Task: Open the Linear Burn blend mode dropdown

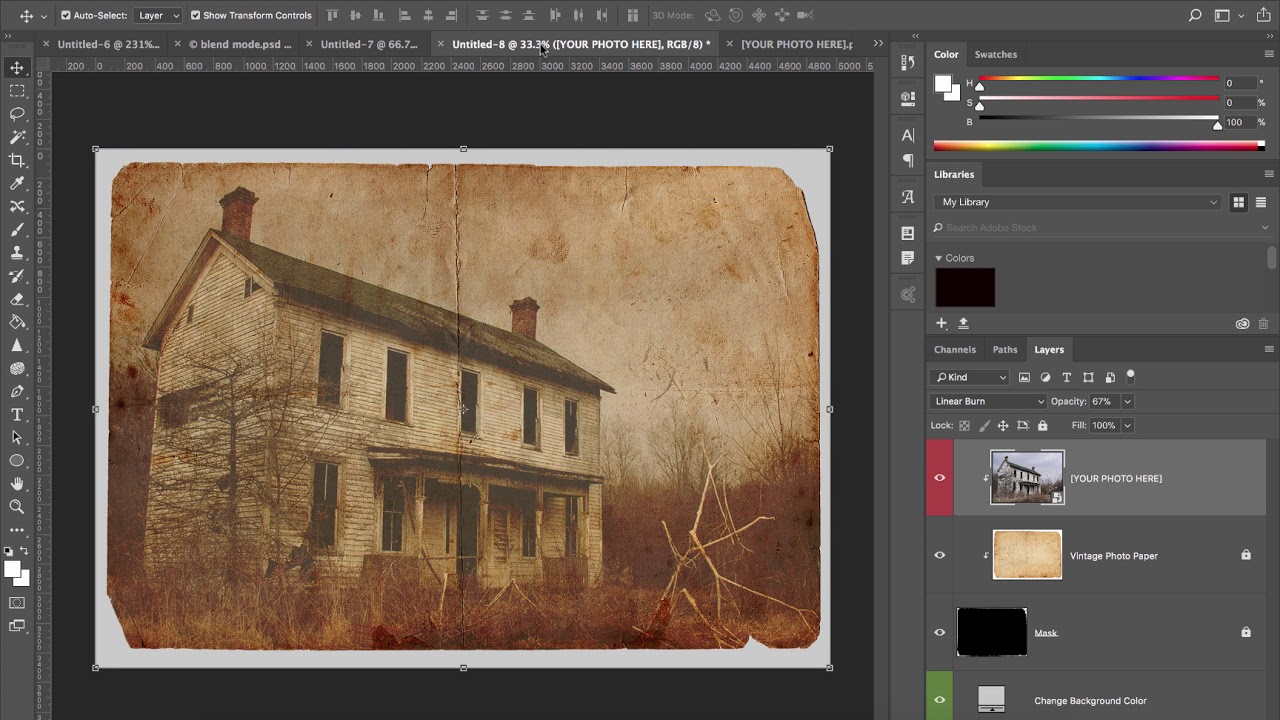Action: tap(988, 401)
